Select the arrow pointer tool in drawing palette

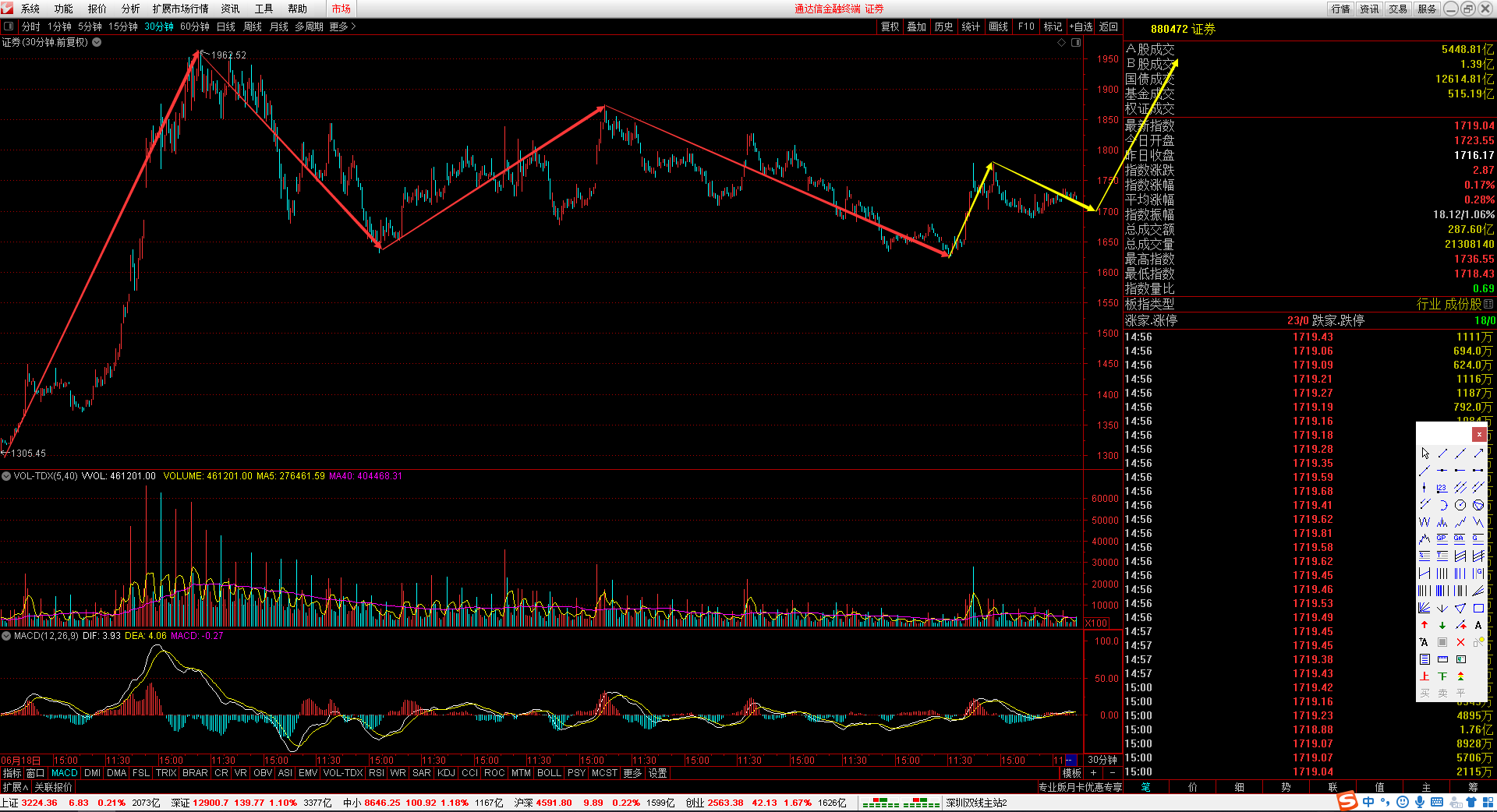click(x=1425, y=454)
